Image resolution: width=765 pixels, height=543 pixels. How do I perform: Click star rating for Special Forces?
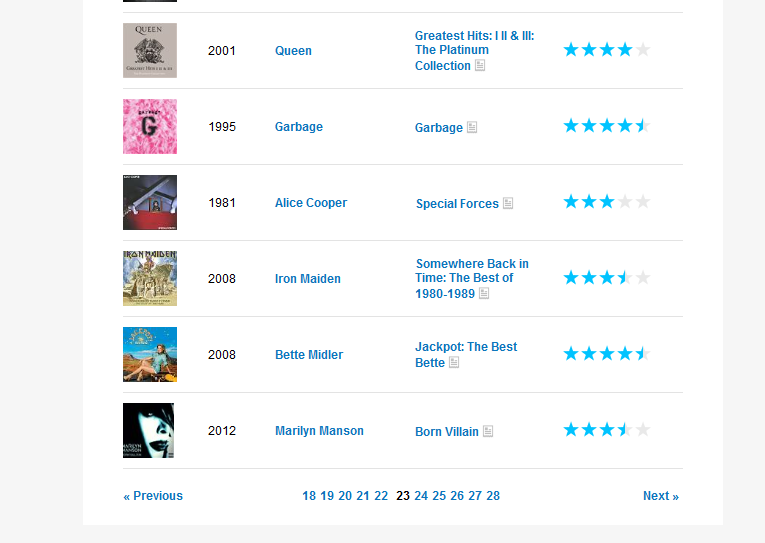pos(606,202)
